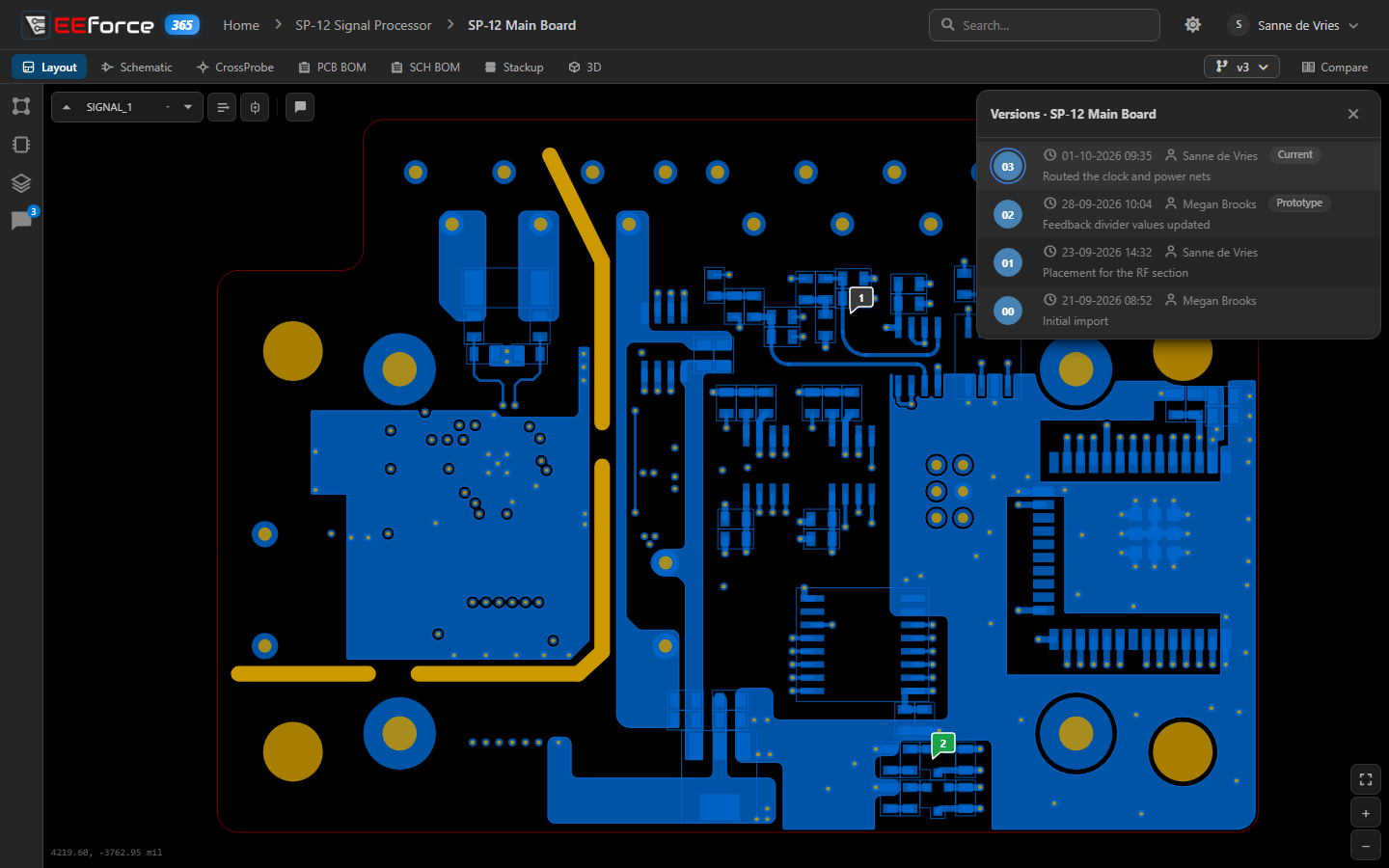The height and width of the screenshot is (868, 1389).
Task: Open SP-12 Signal Processor breadcrumb
Action: [364, 25]
